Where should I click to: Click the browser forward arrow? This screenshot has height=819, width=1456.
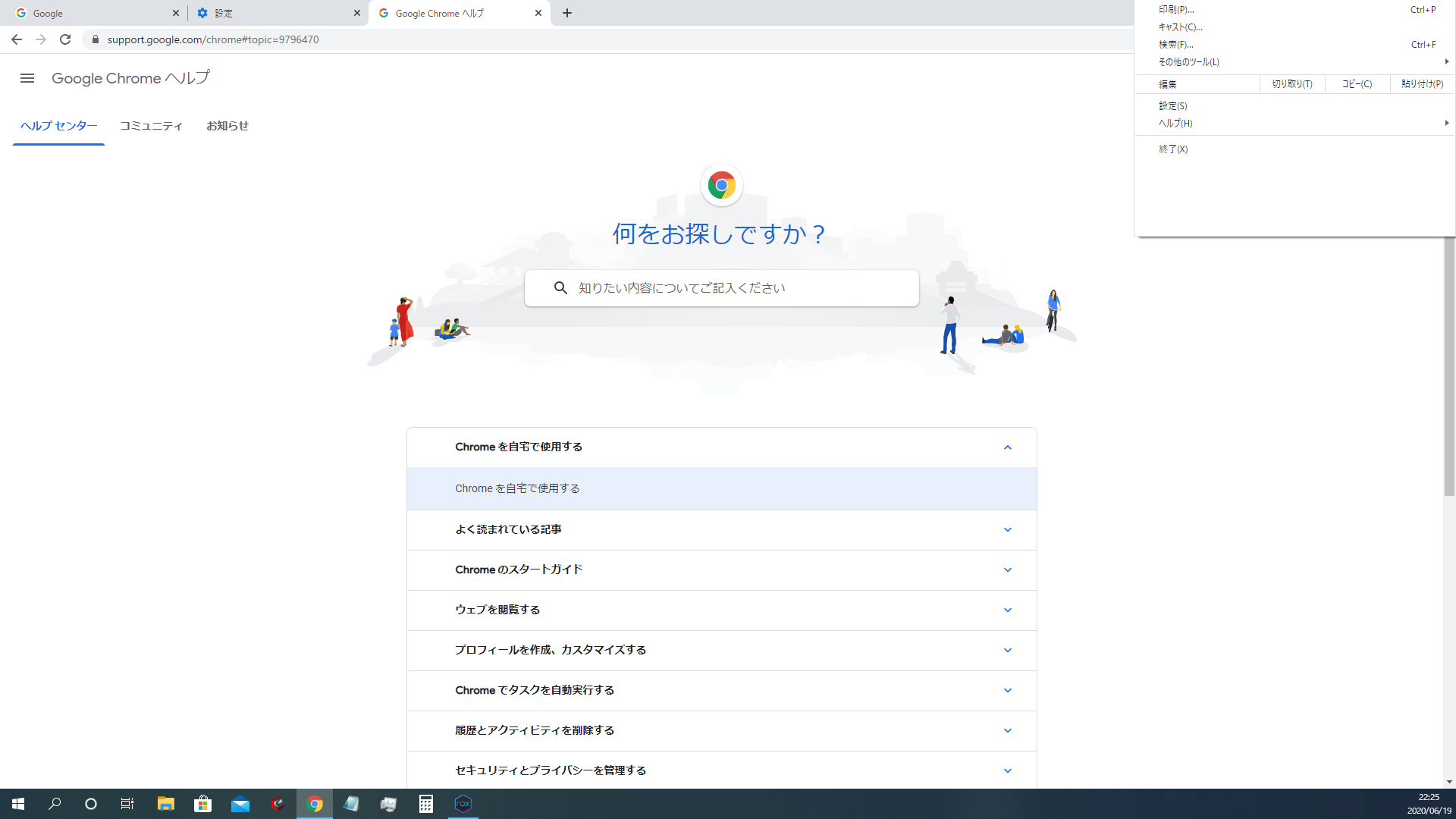coord(41,39)
